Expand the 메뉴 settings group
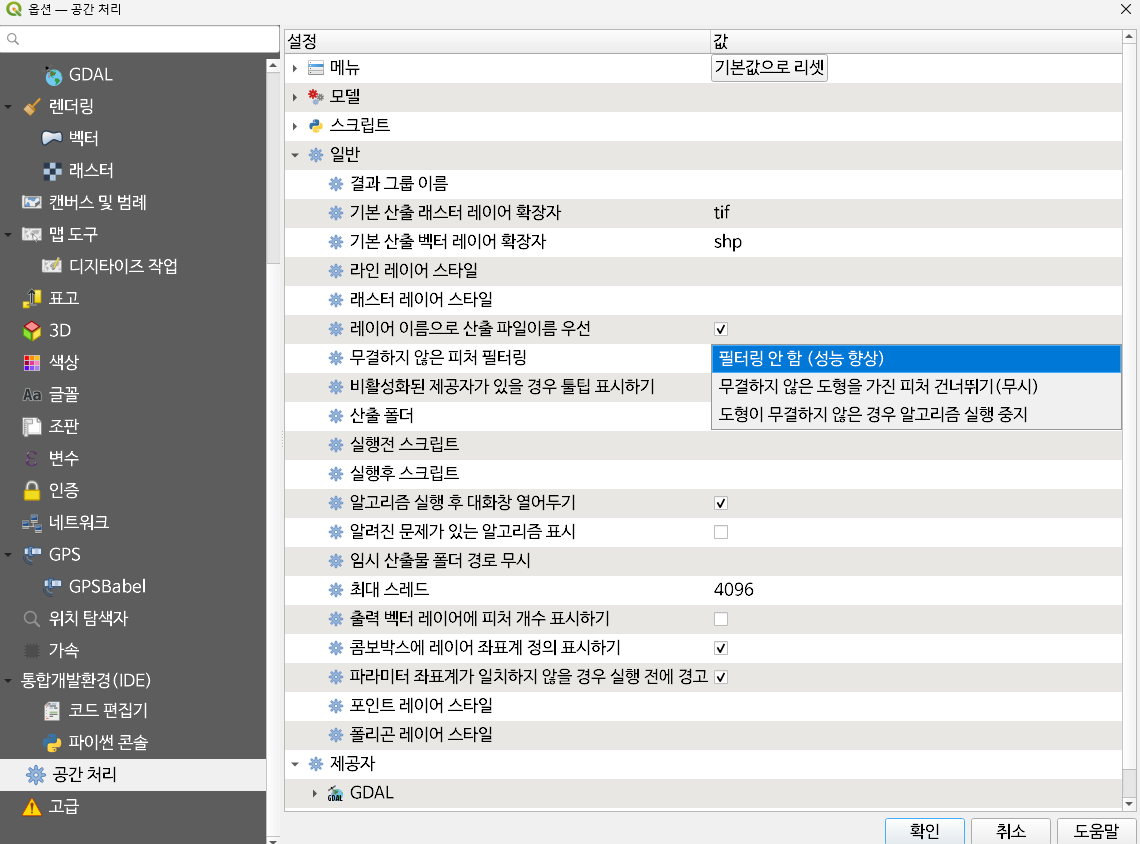 coord(294,68)
